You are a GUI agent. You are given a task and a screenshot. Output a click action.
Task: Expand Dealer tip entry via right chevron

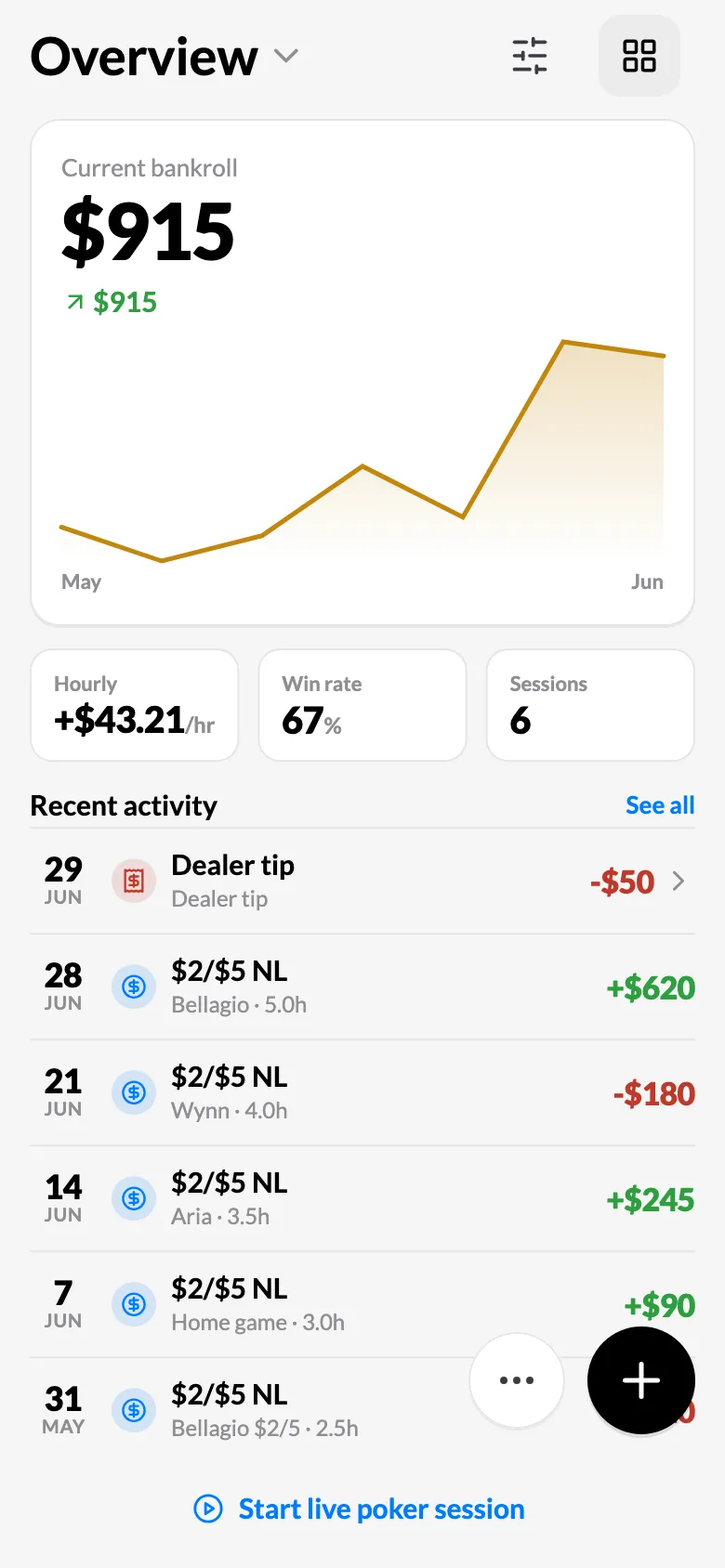pos(679,881)
